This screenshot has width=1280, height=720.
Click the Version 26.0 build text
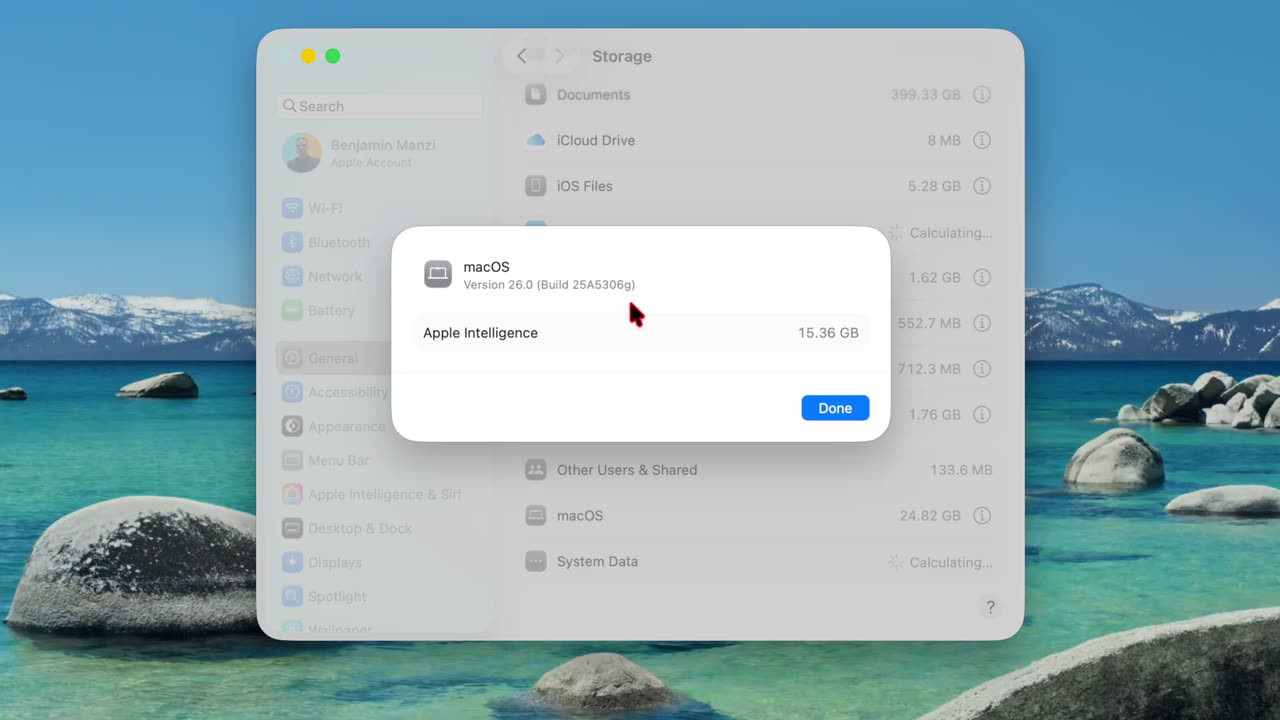click(x=549, y=285)
